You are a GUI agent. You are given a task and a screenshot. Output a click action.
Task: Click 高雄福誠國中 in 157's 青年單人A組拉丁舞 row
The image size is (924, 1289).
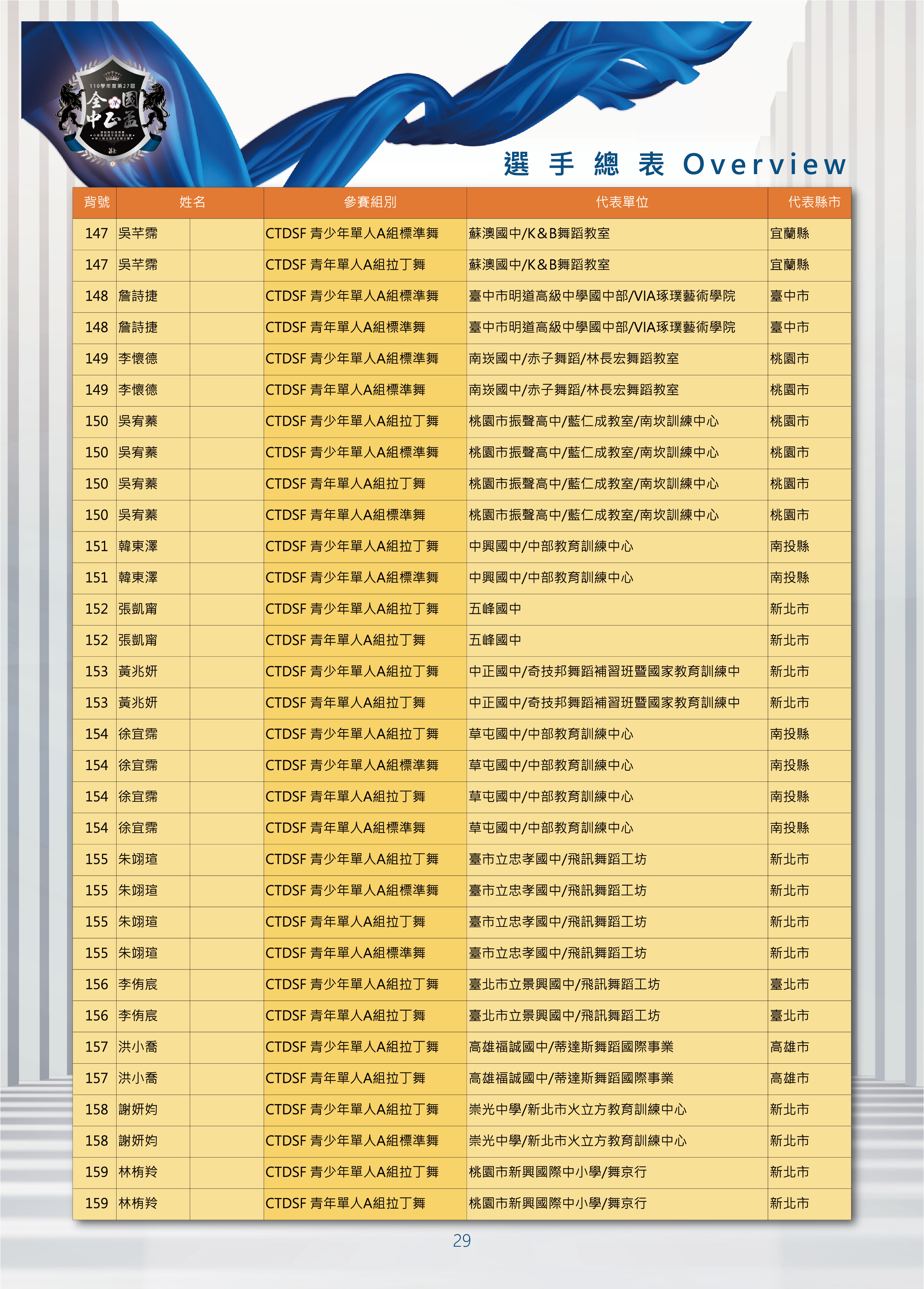click(x=509, y=1078)
